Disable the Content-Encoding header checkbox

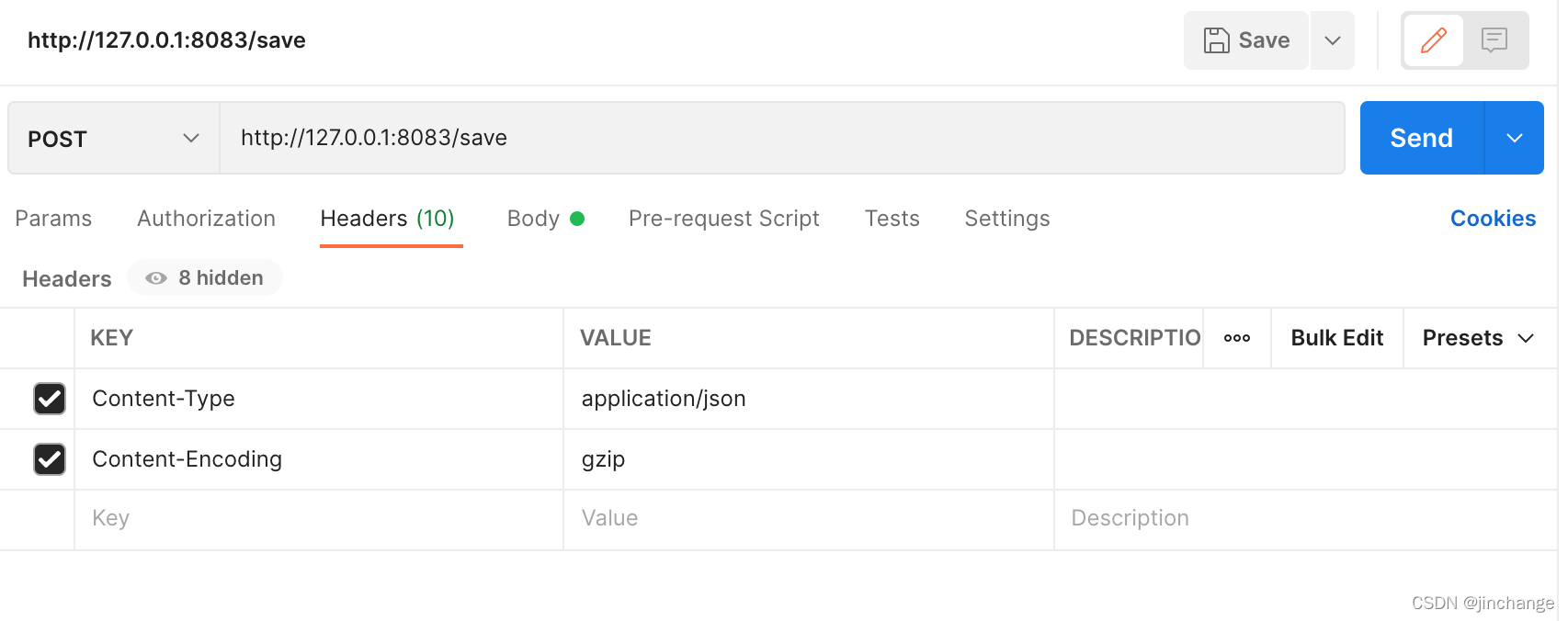pos(50,459)
